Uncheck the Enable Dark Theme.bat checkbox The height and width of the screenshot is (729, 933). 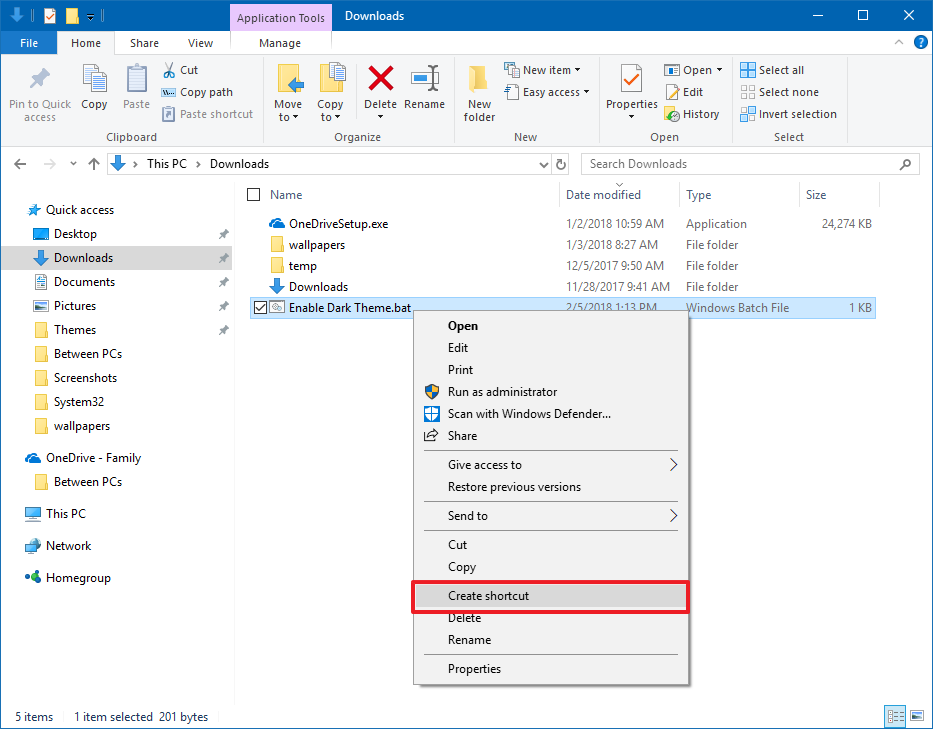tap(260, 307)
